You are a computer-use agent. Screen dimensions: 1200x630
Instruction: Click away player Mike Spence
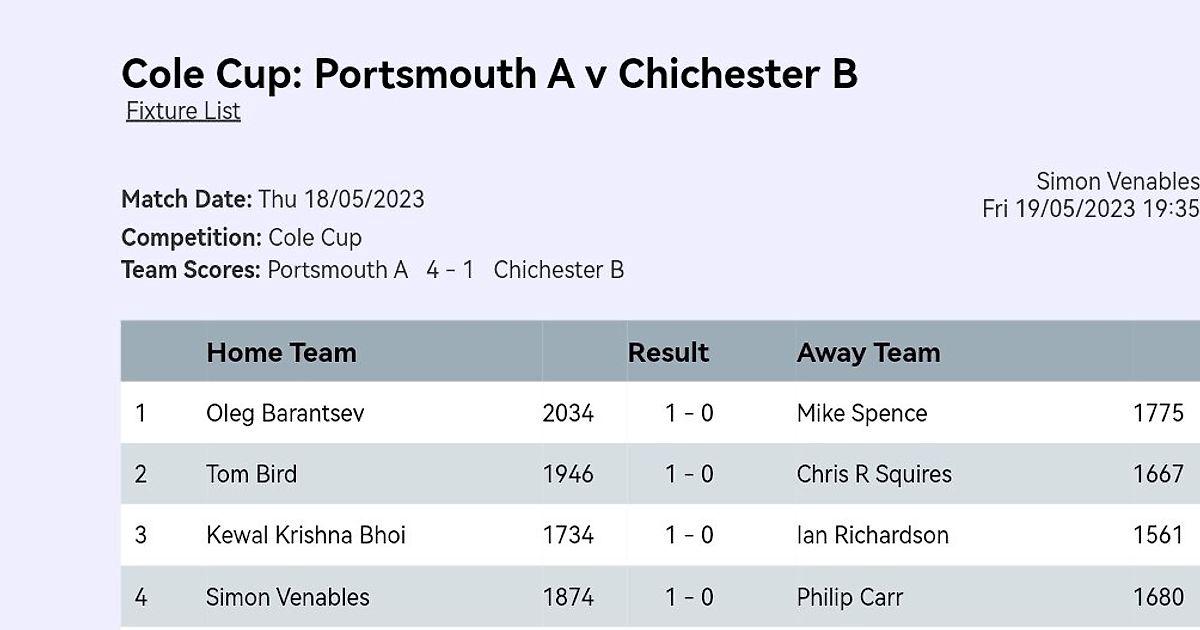coord(862,414)
